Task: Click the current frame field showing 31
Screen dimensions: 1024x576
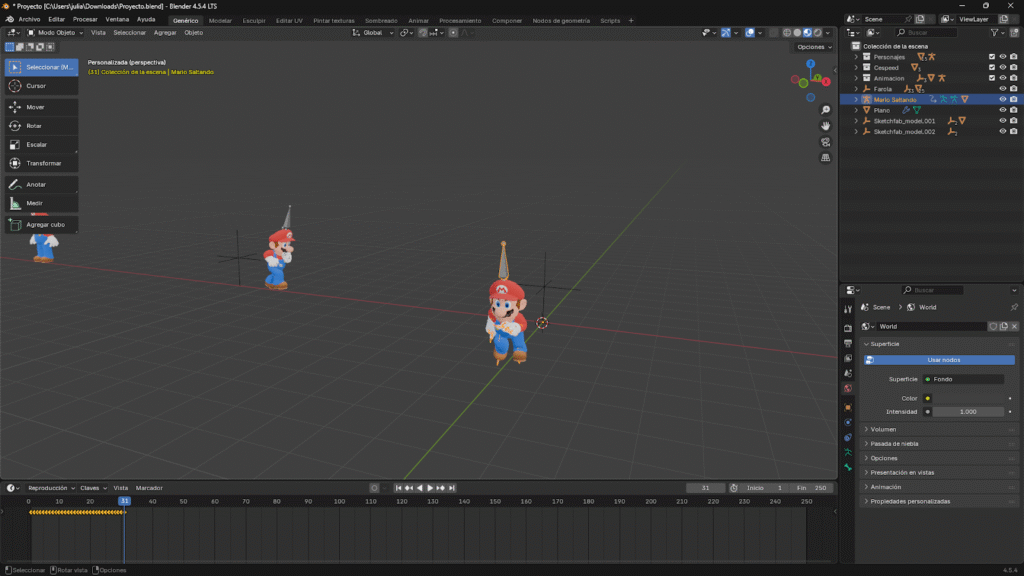Action: (x=706, y=487)
